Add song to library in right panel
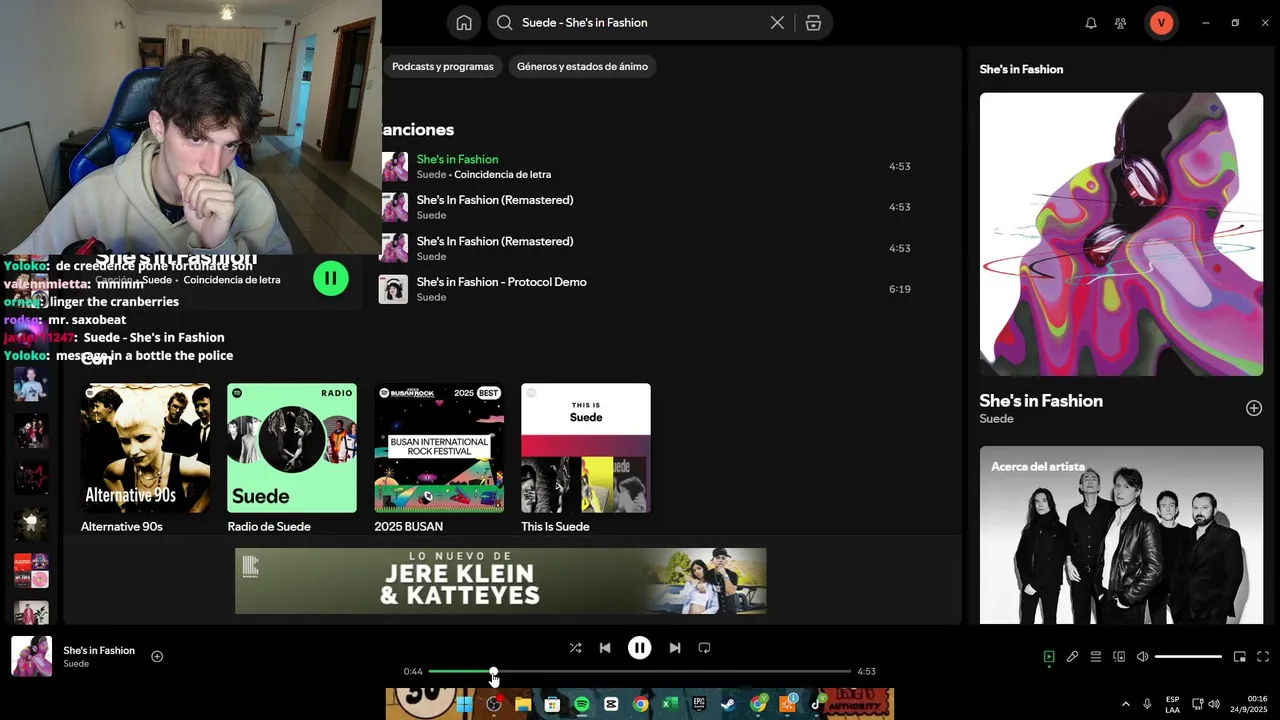 1254,408
